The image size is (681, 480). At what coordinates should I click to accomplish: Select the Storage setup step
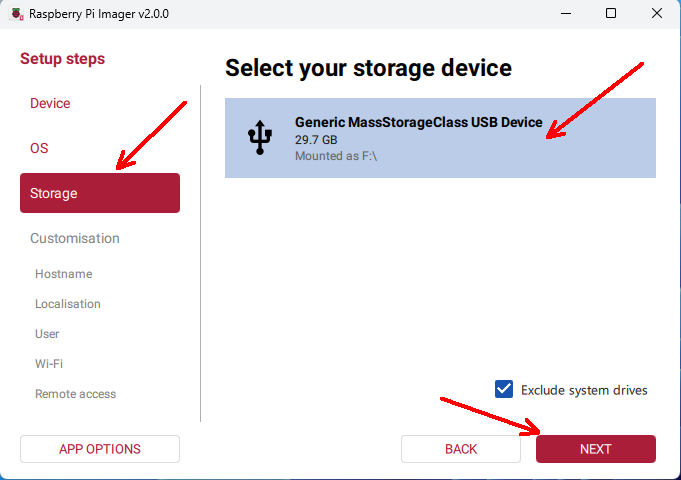(x=100, y=193)
